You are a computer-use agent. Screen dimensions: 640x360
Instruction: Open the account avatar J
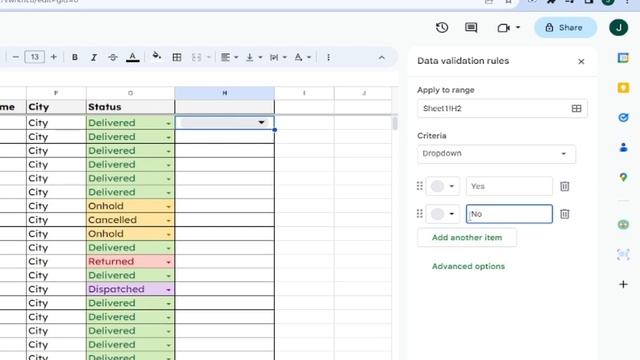click(618, 28)
